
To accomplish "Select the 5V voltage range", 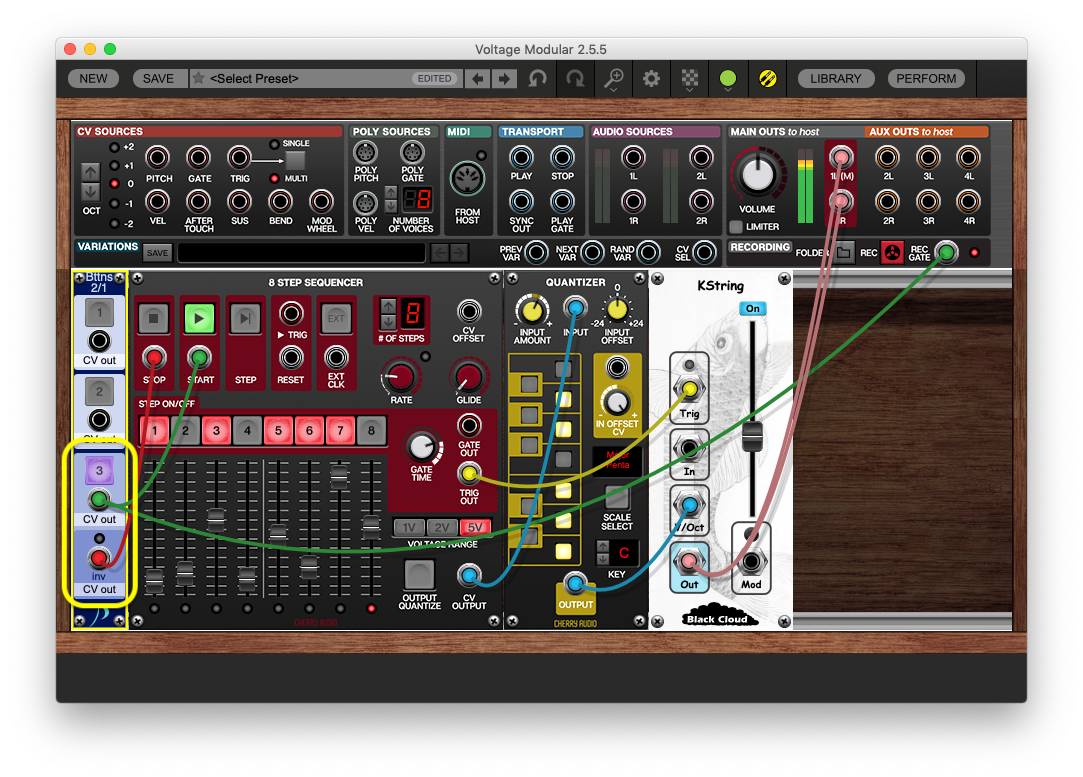I will [475, 527].
